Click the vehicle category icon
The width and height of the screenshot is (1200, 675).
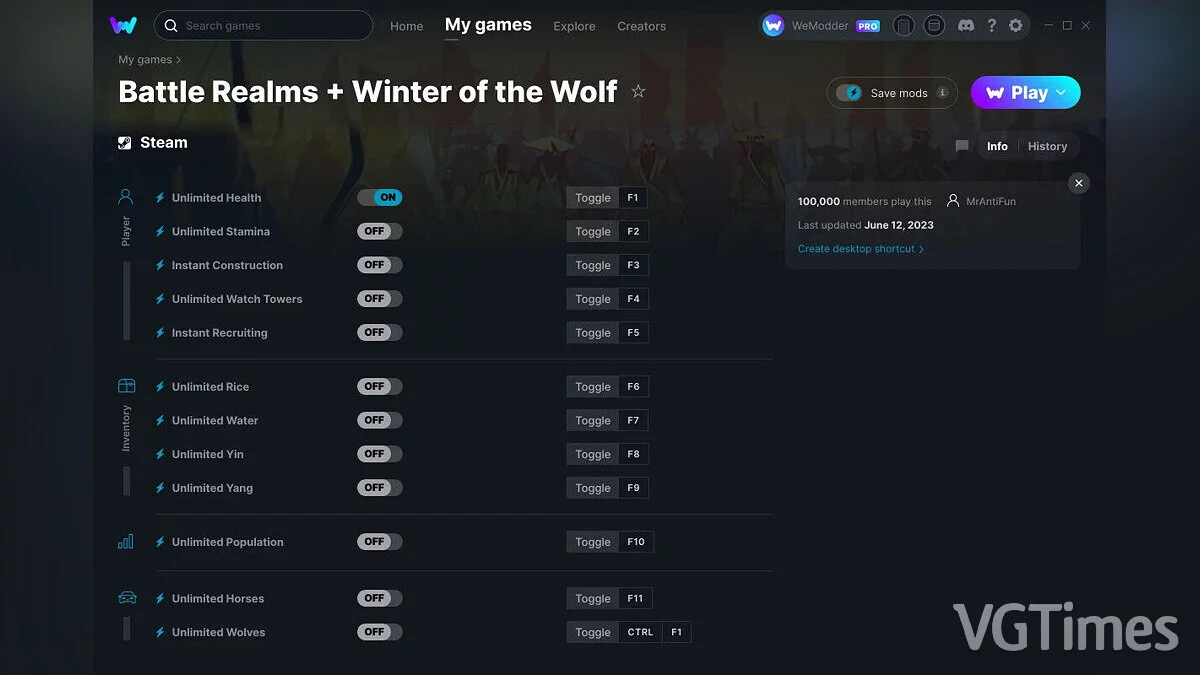click(x=127, y=598)
